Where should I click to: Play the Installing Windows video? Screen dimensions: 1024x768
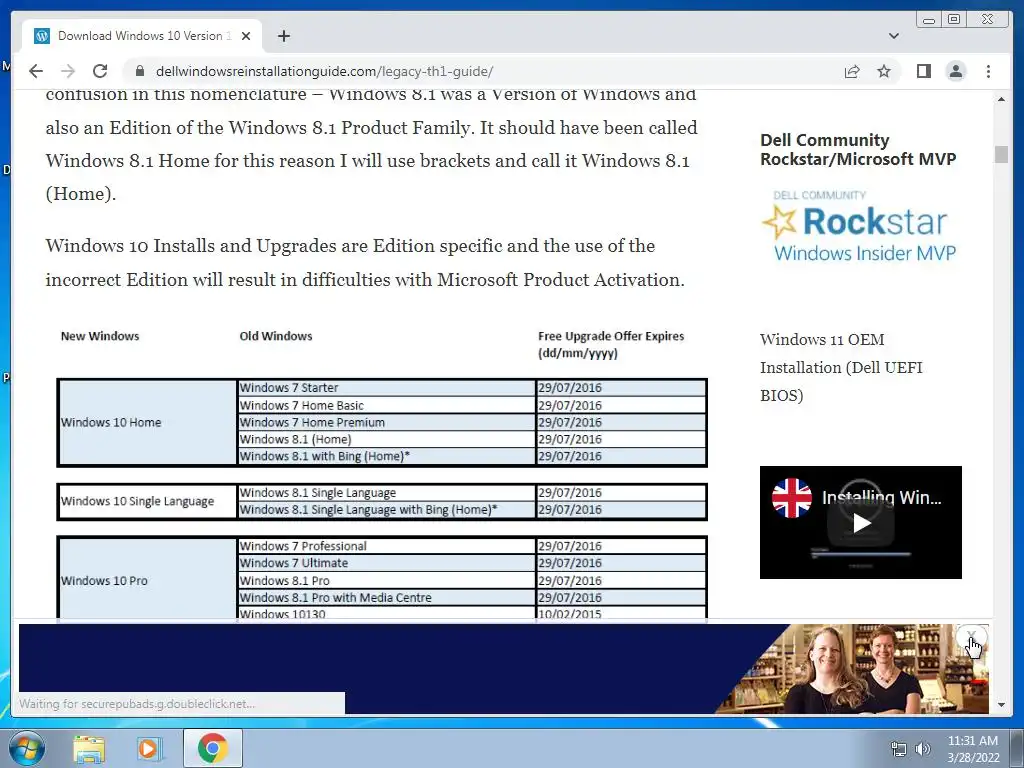tap(861, 523)
